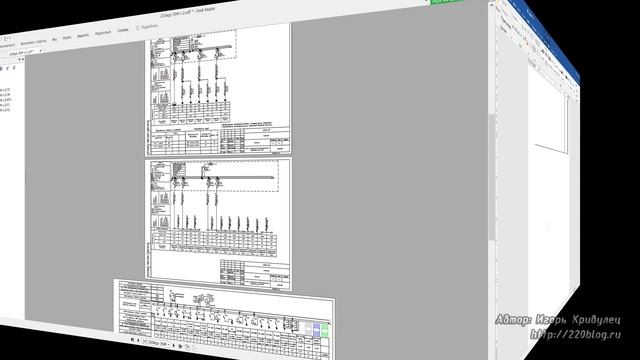The height and width of the screenshot is (360, 640).
Task: Open the Вид menu tab in Foxit Reader
Action: click(x=55, y=39)
